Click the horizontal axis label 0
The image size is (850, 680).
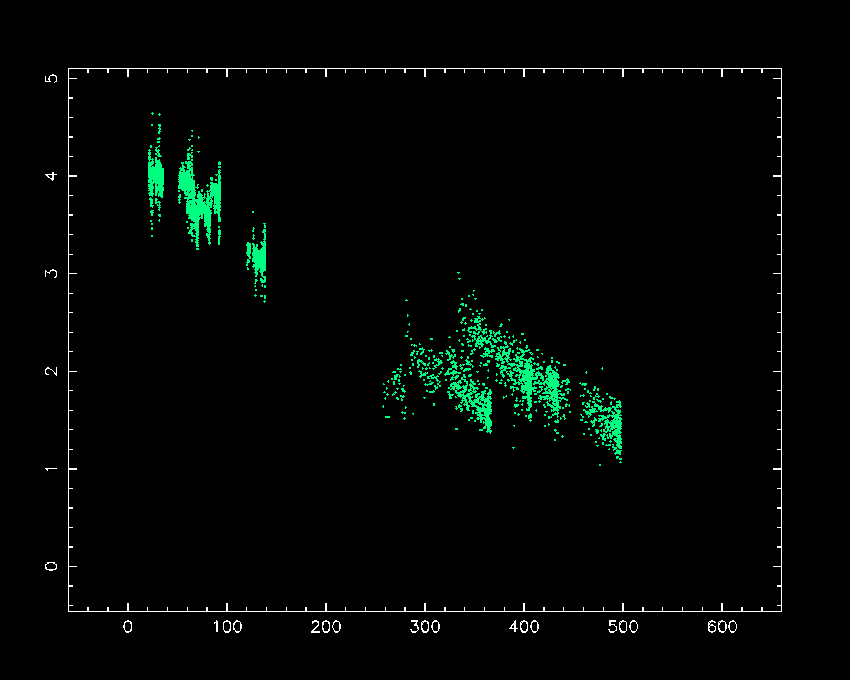[128, 627]
